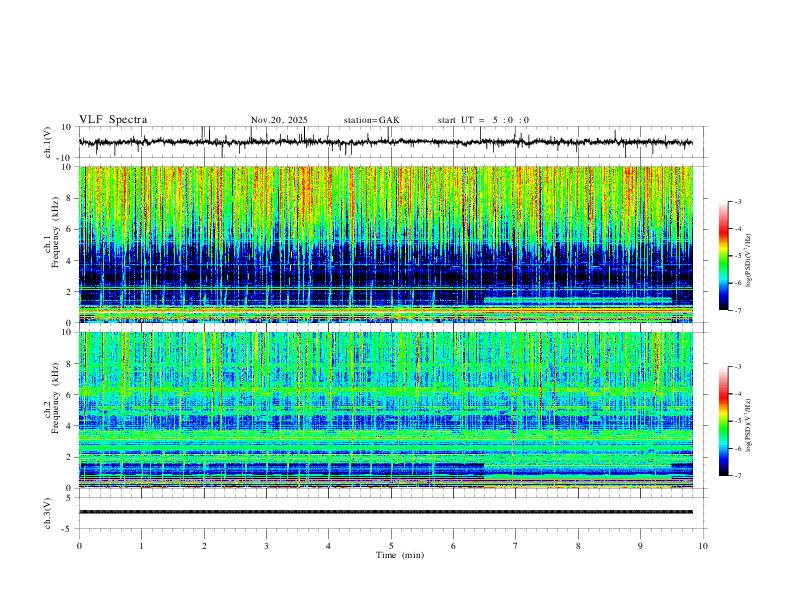The width and height of the screenshot is (792, 612).
Task: Click the time axis tick label '10'
Action: 703,546
